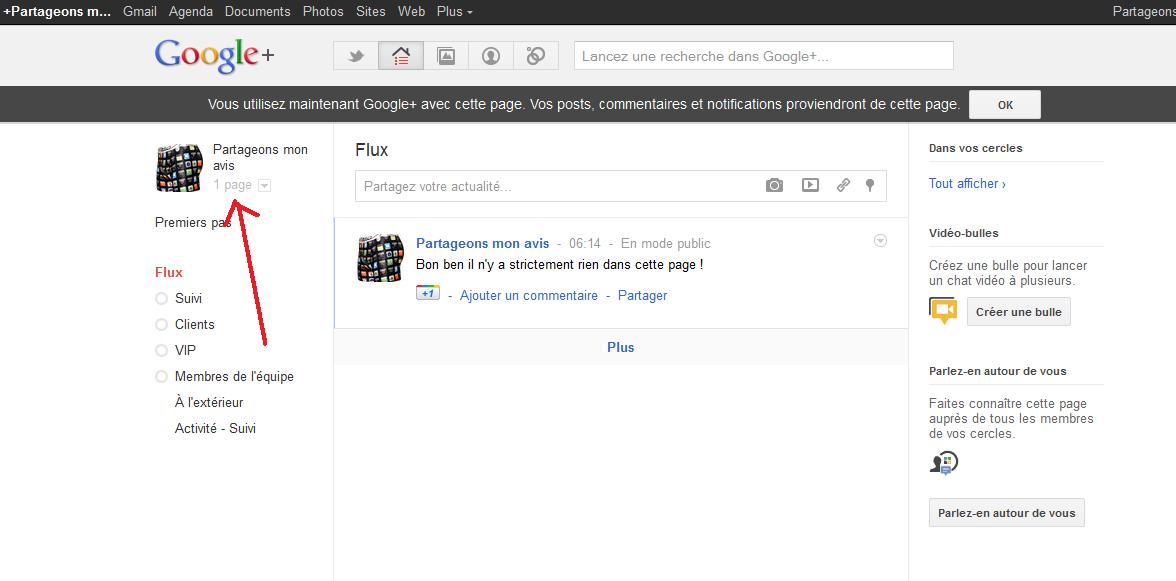Click En mode public visibility label

pyautogui.click(x=665, y=244)
